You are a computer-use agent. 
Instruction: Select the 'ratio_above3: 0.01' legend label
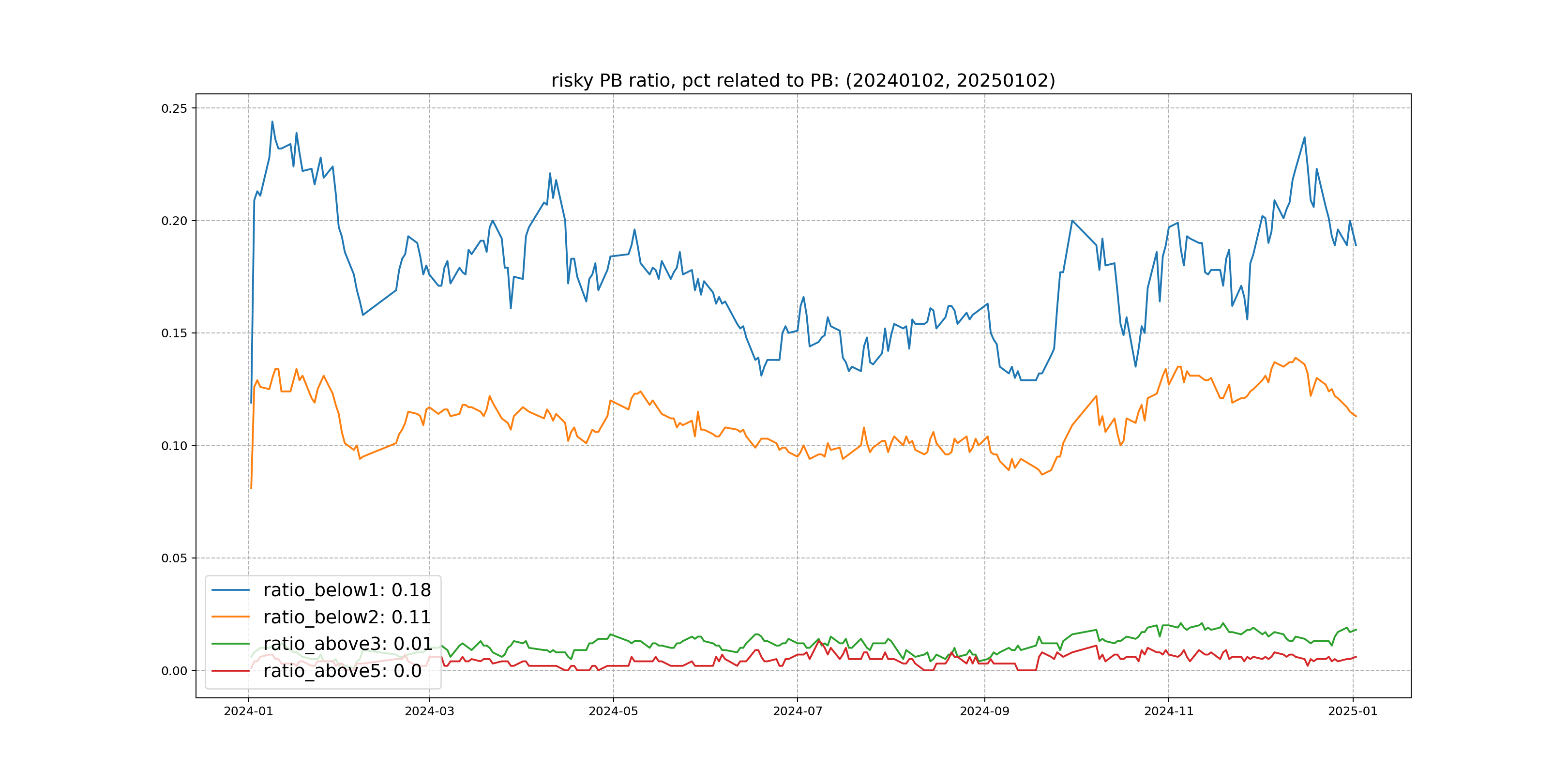pyautogui.click(x=347, y=643)
